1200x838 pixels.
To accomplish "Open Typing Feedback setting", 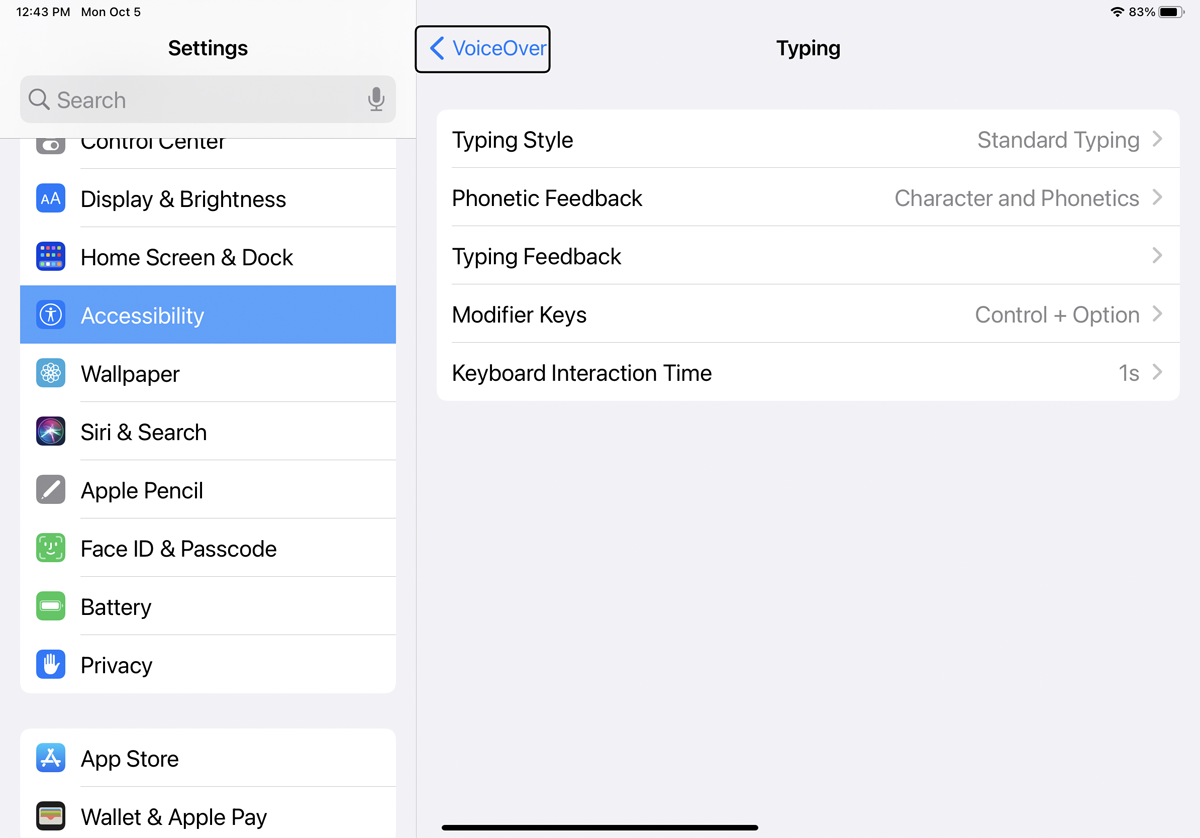I will coord(808,256).
